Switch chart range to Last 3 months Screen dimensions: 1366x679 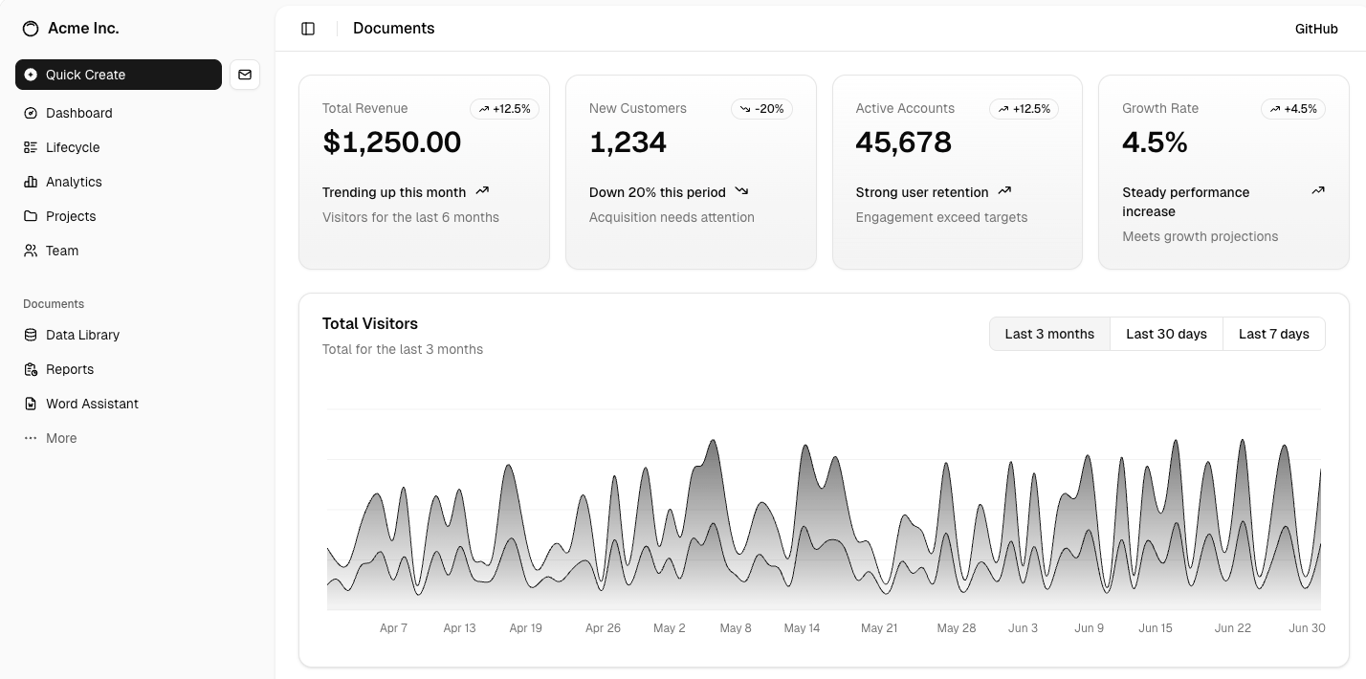[x=1050, y=334]
